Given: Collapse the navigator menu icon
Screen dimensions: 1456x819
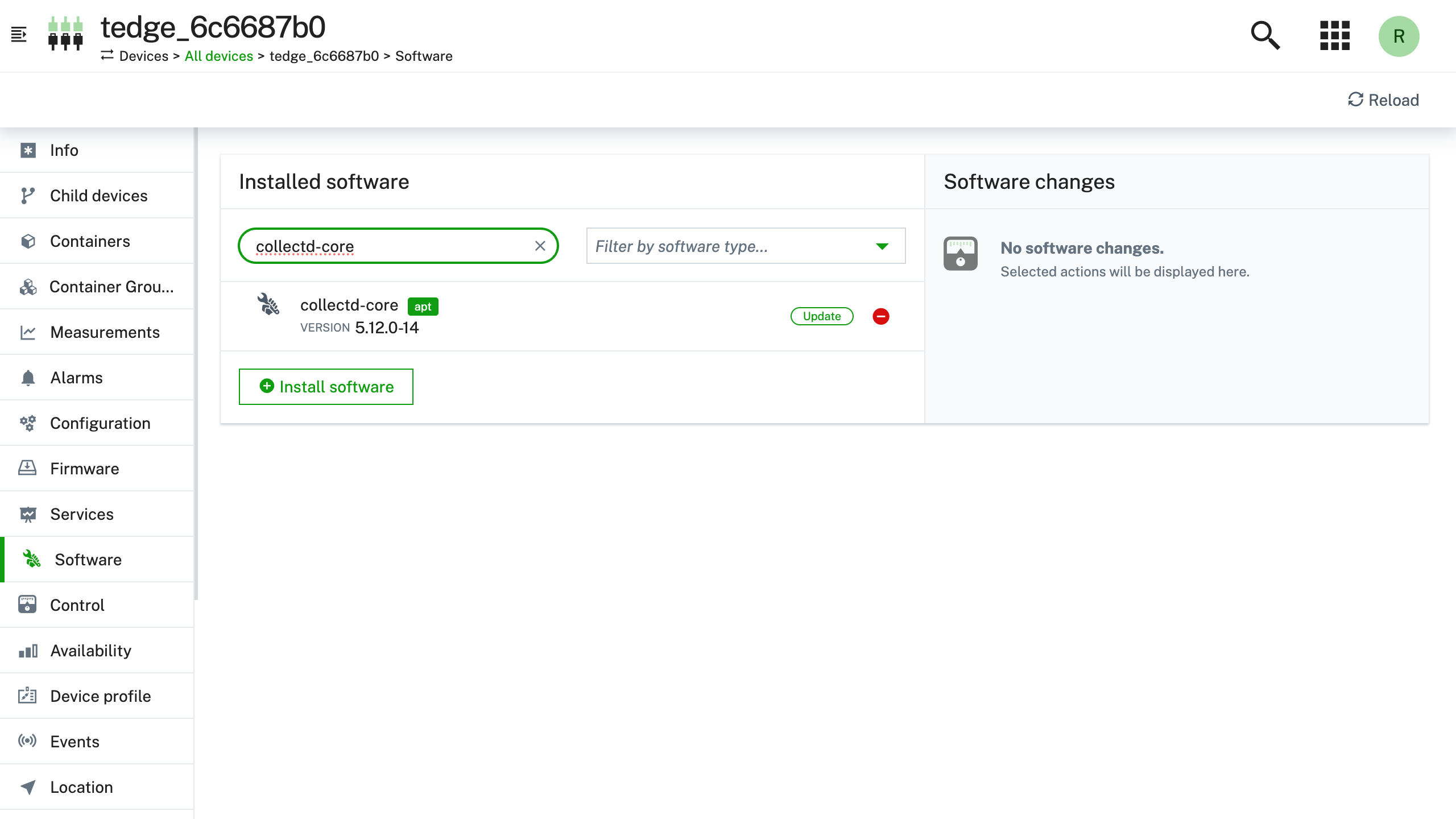Looking at the screenshot, I should [x=19, y=35].
